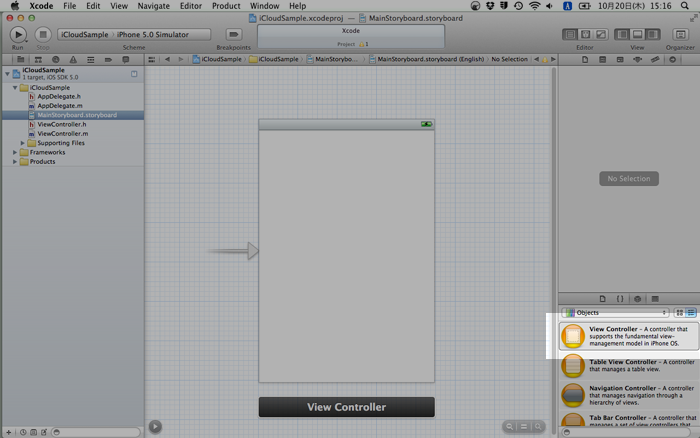Show the File Template library
The height and width of the screenshot is (438, 700).
click(602, 299)
